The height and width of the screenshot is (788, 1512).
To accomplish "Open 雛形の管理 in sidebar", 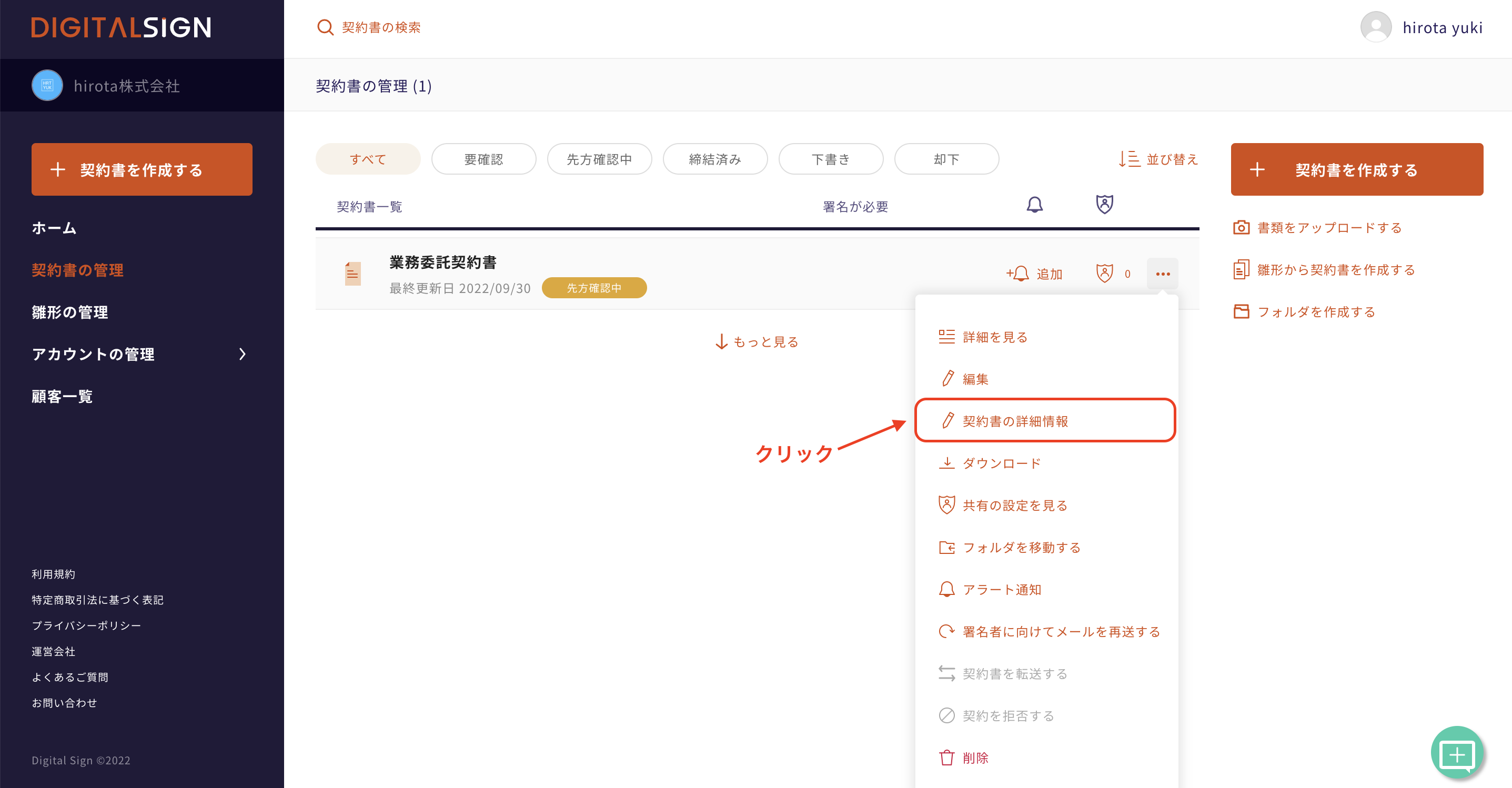I will click(x=70, y=312).
